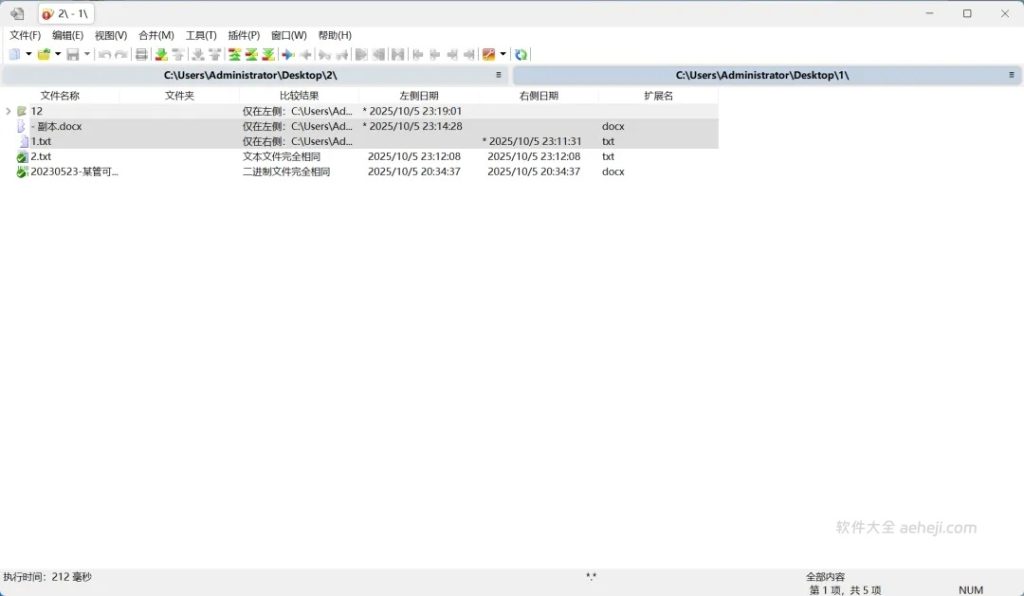Enable the same-files-only display filter
Screen dimensions: 1024x596
click(x=270, y=54)
